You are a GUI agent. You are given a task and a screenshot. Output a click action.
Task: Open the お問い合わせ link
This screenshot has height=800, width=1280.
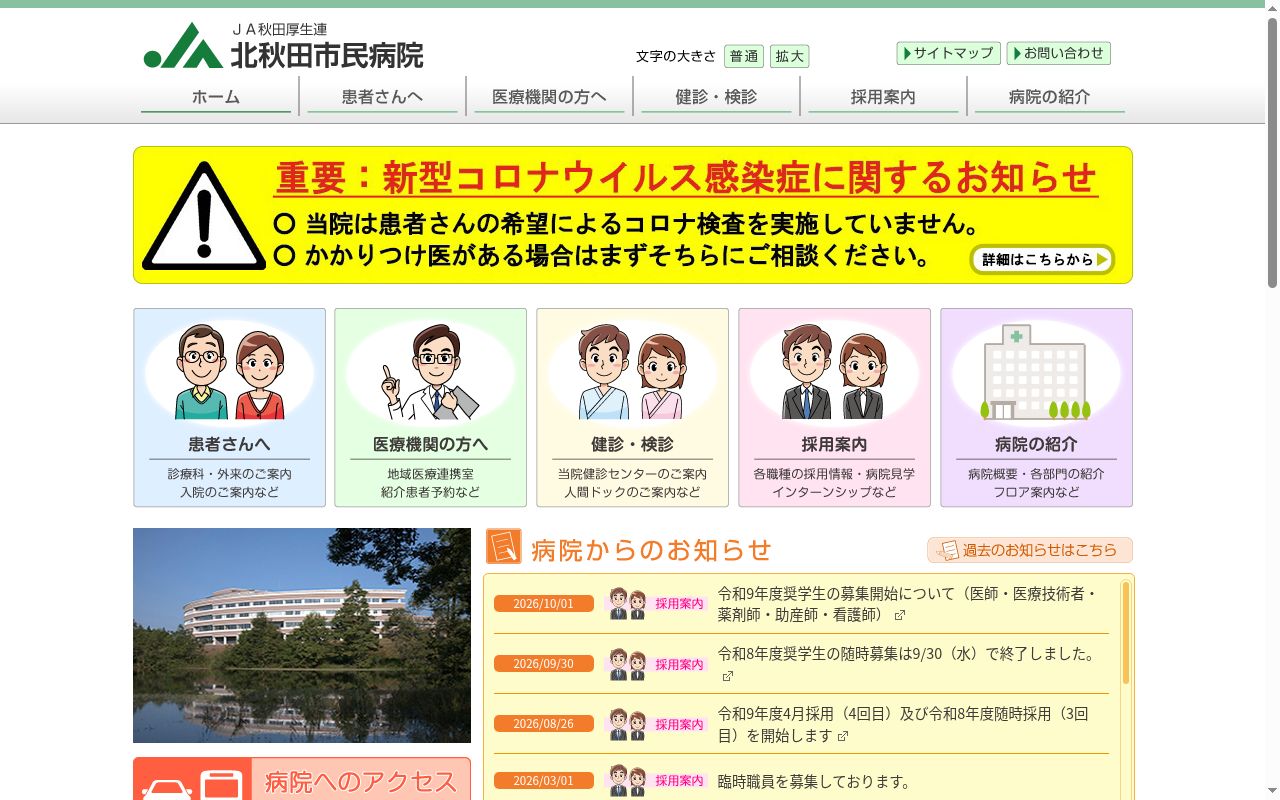pos(1059,53)
